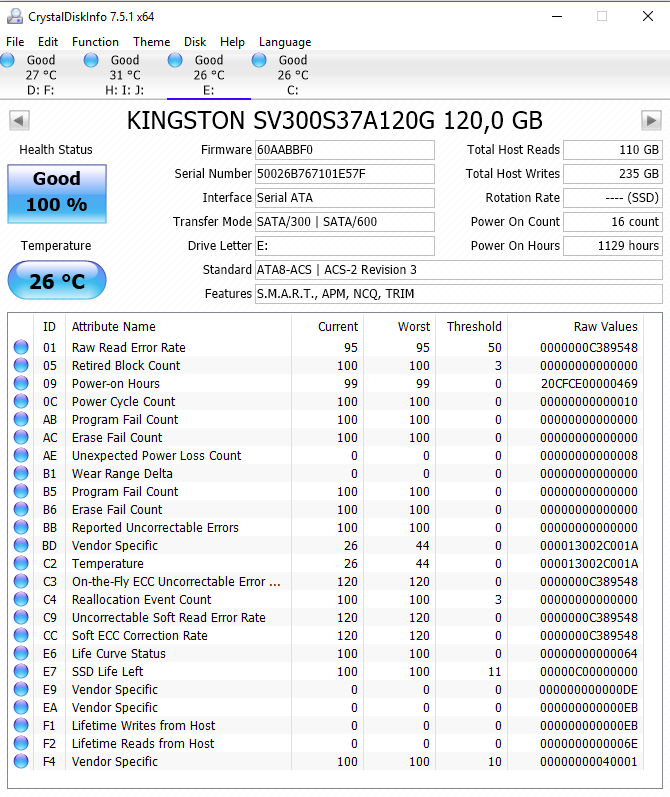Select raw value 000000000000DE
Screen dimensions: 670x797
[589, 690]
